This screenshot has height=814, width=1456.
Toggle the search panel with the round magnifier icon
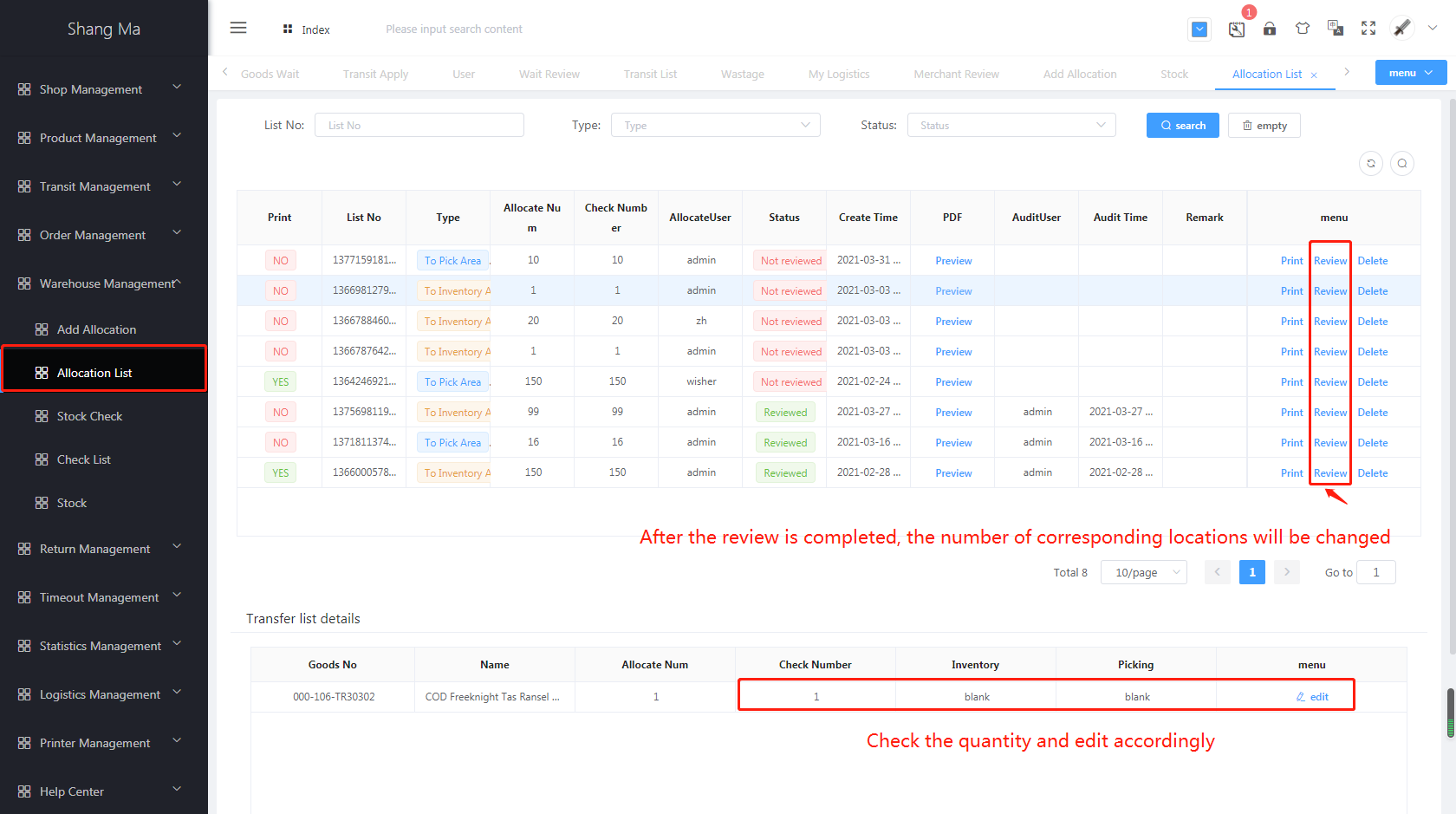[1402, 163]
